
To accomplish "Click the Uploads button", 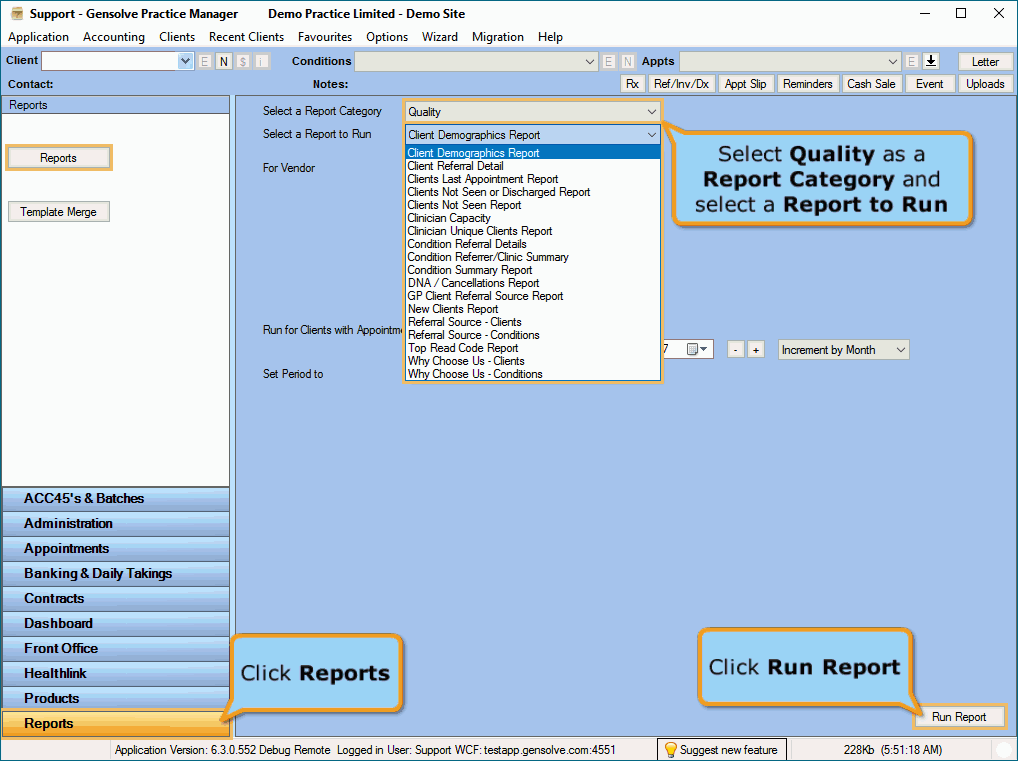I will coord(985,84).
